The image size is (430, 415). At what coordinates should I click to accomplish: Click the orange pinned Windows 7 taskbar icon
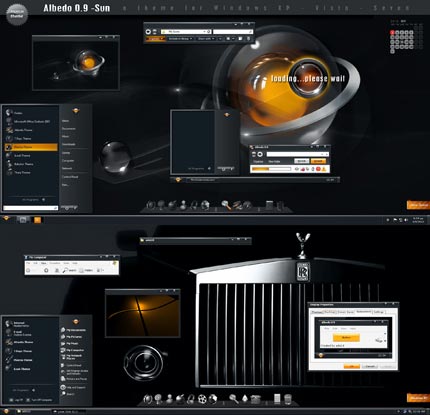[x=37, y=220]
